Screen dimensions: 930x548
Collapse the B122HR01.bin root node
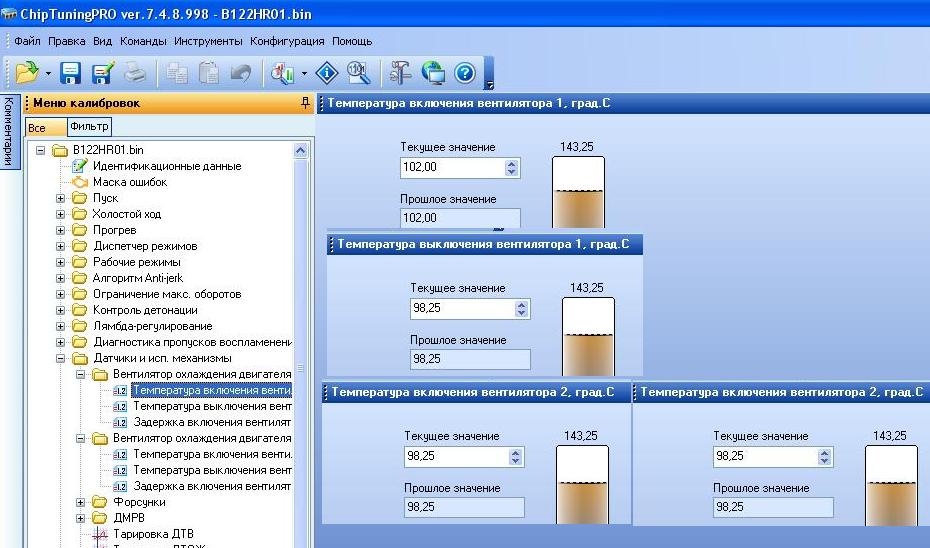coord(40,150)
